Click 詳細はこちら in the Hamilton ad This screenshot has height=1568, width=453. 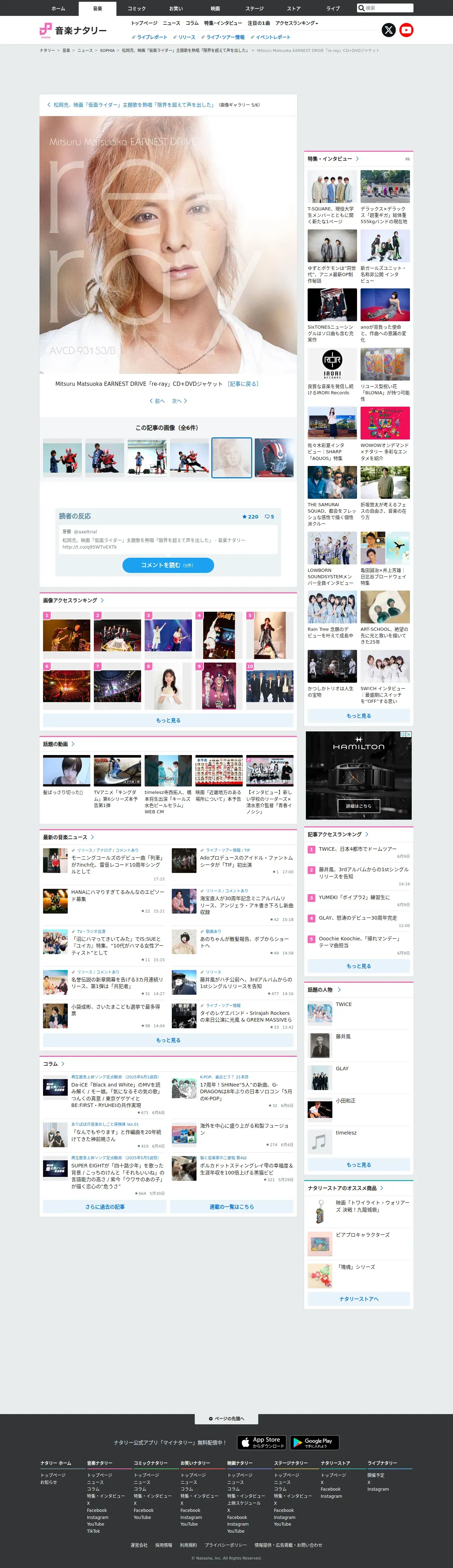tap(359, 805)
